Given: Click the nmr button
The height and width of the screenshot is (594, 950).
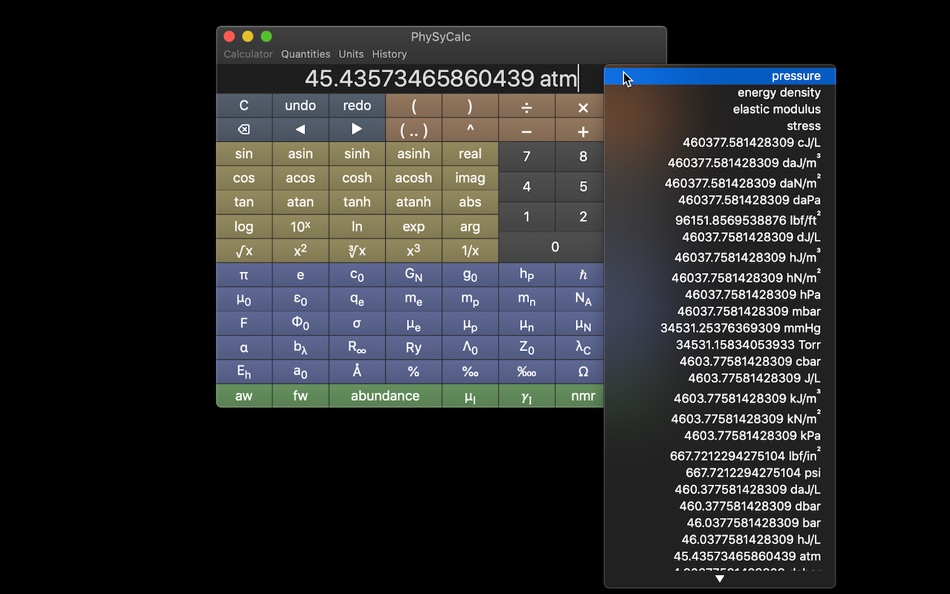Looking at the screenshot, I should (x=583, y=396).
